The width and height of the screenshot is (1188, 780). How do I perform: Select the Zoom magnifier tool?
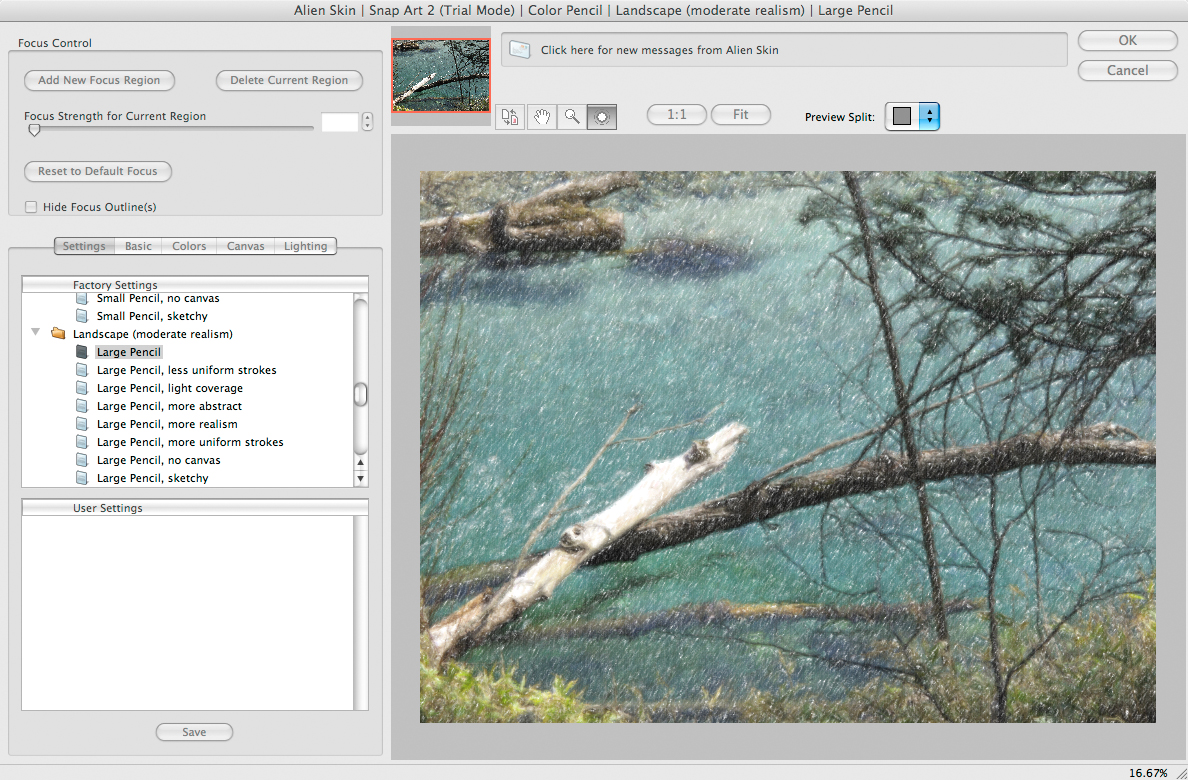(572, 116)
